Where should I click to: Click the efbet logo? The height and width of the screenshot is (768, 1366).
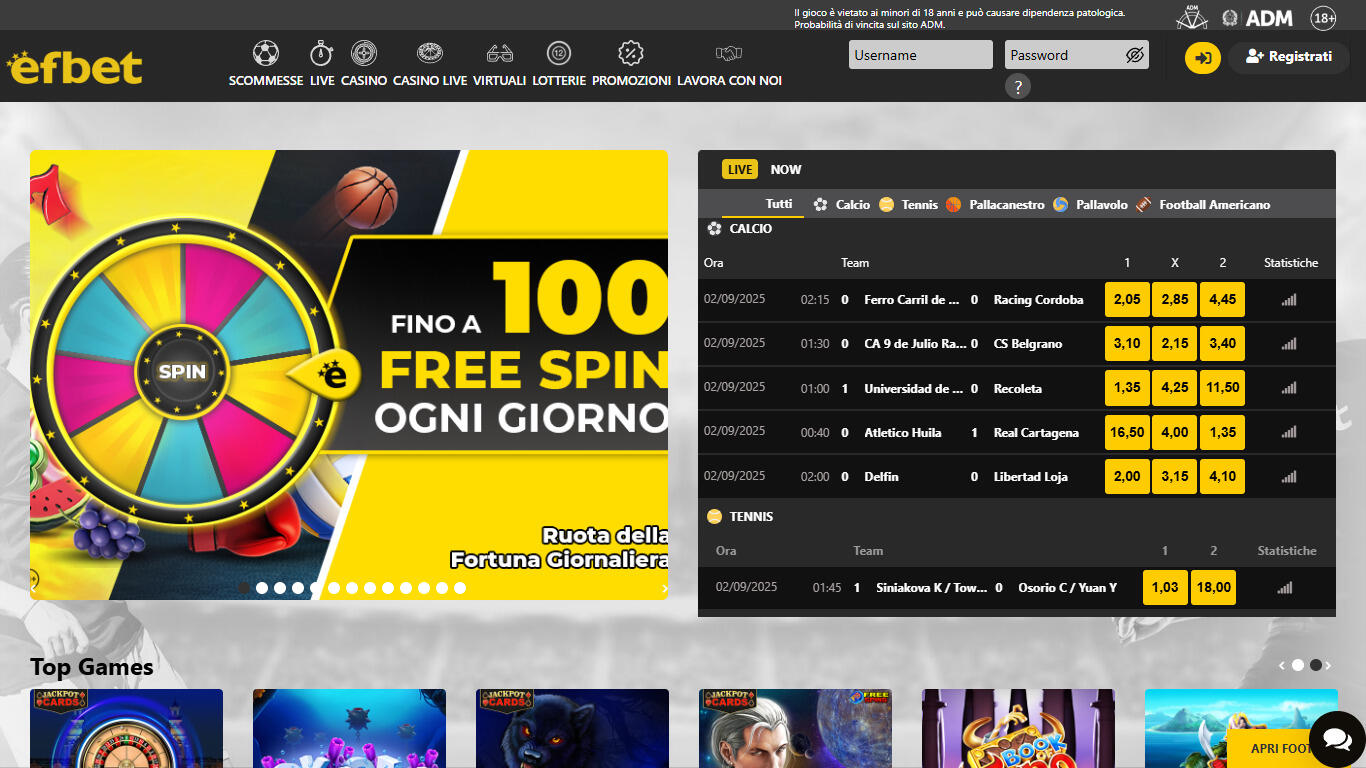(75, 66)
